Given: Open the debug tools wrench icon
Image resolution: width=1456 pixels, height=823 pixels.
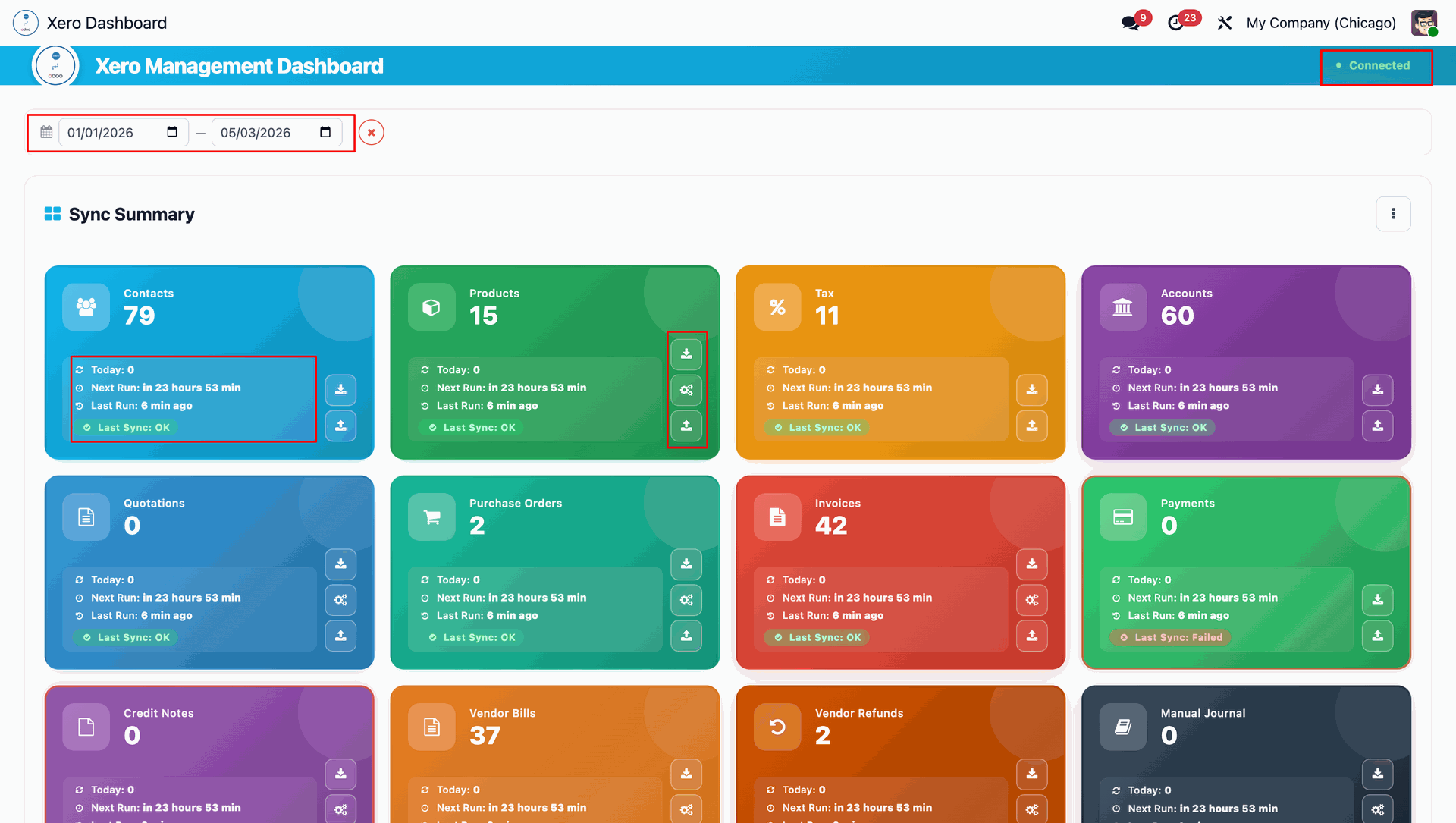Looking at the screenshot, I should click(x=1225, y=23).
